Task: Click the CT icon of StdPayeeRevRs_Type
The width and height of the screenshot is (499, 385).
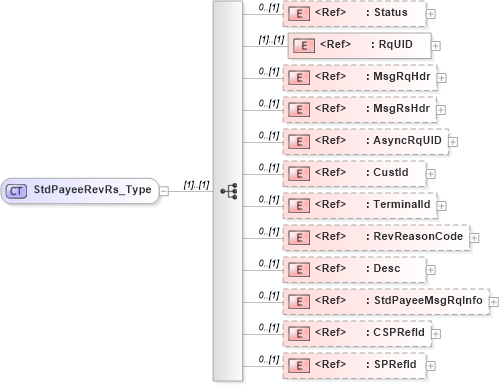Action: tap(16, 191)
